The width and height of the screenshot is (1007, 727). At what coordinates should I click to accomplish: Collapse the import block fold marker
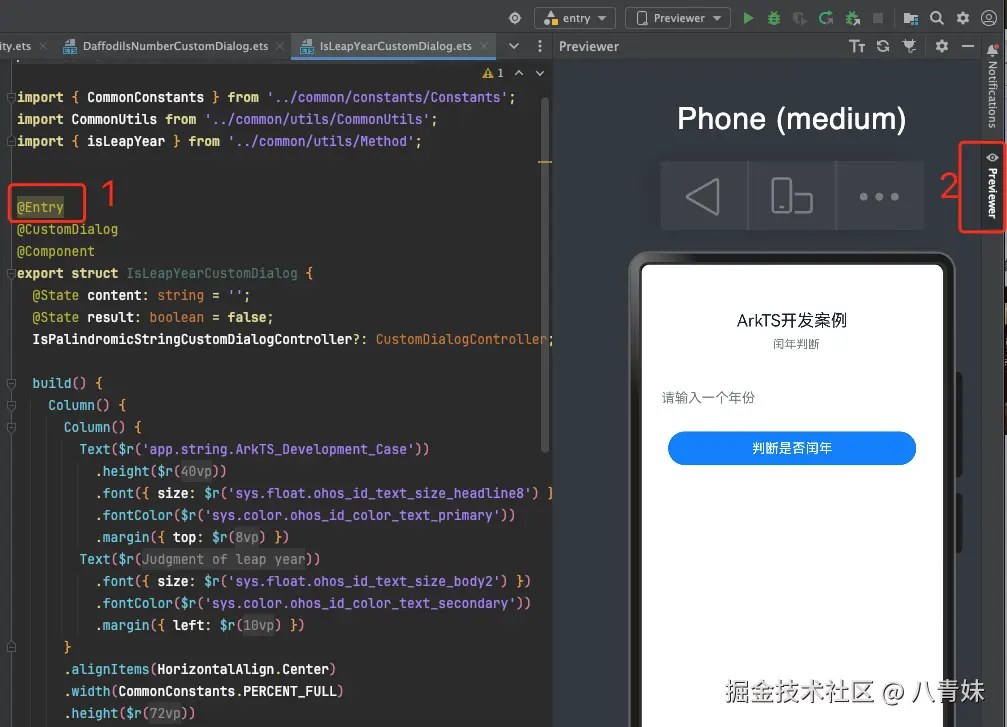[11, 98]
